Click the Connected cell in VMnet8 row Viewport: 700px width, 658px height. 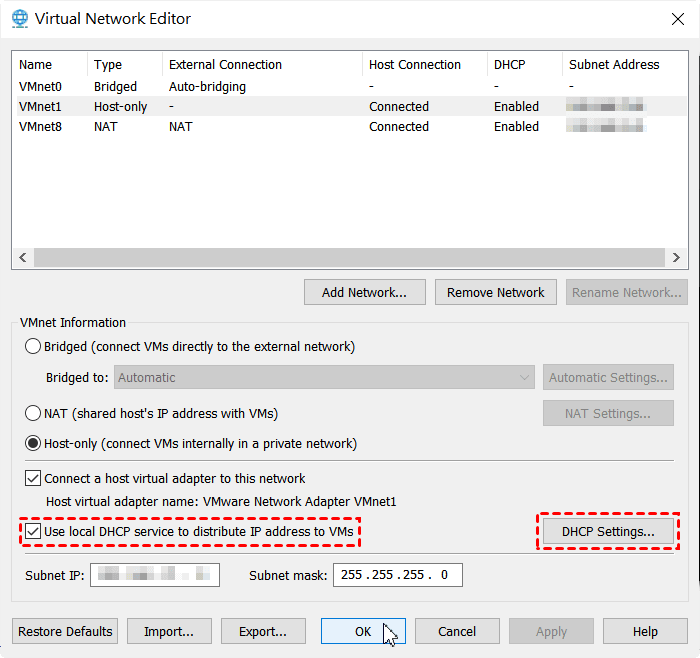tap(399, 127)
